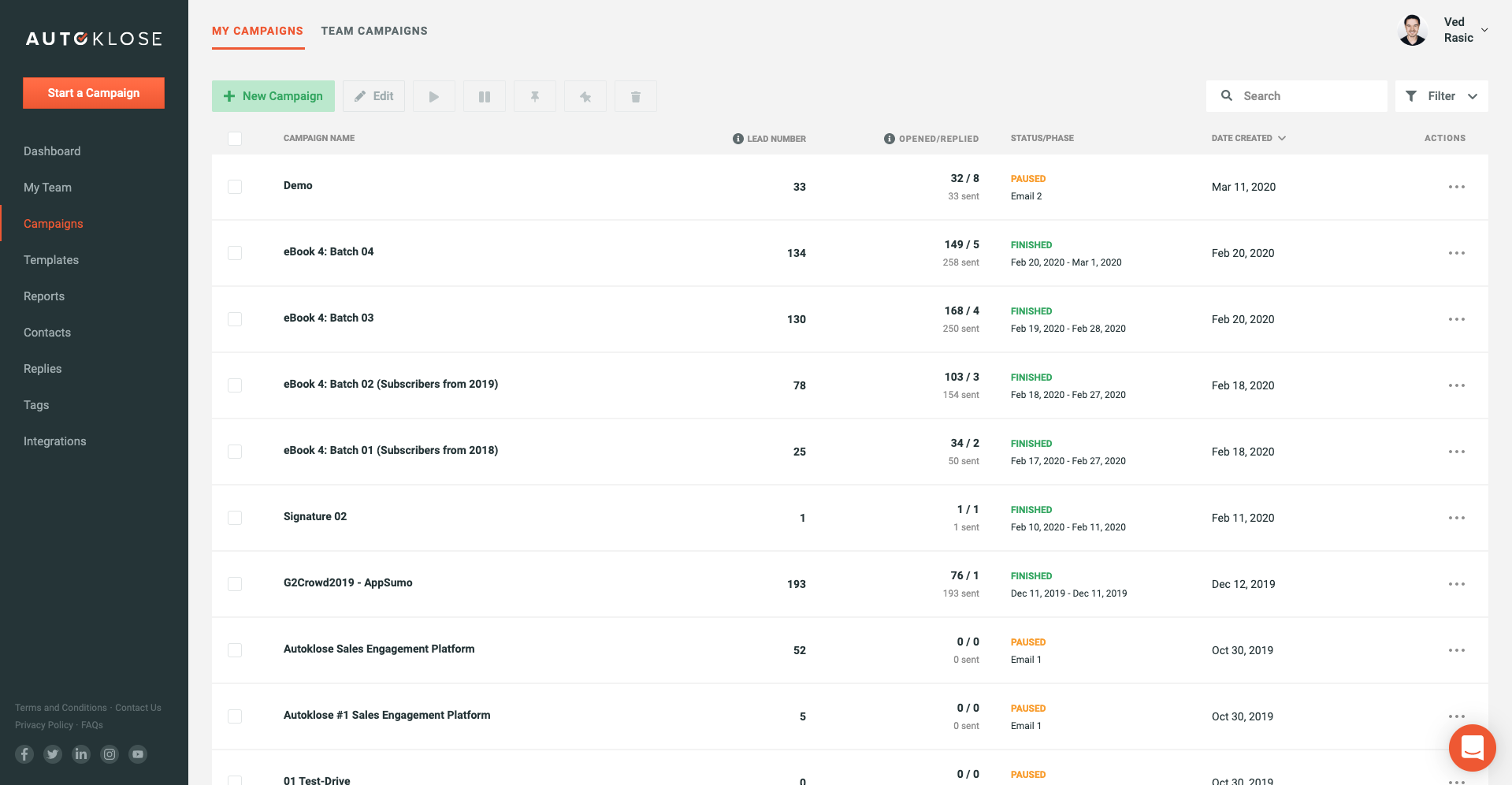Check the Batch 01 (Subscribers from 2018) checkbox

pyautogui.click(x=235, y=452)
